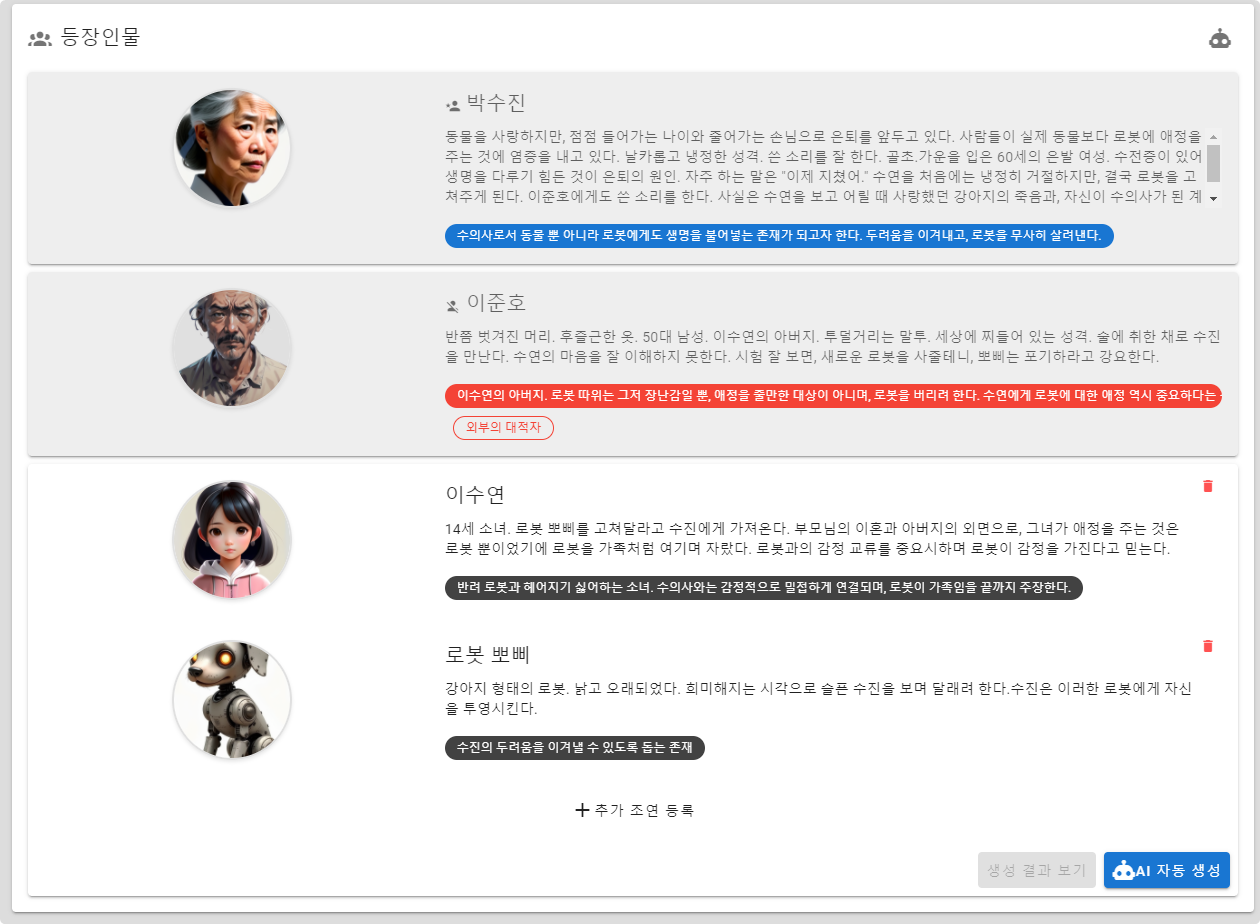
Task: Click the person icon next to 박수진
Action: point(453,104)
